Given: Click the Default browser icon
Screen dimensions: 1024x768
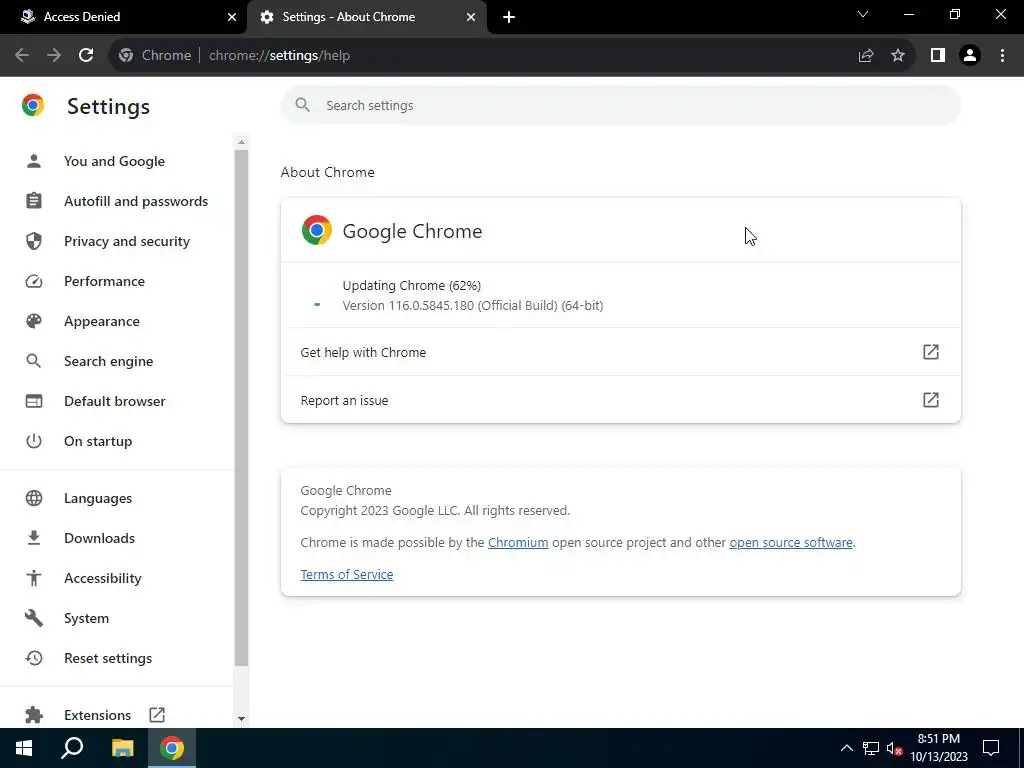Looking at the screenshot, I should pos(34,401).
